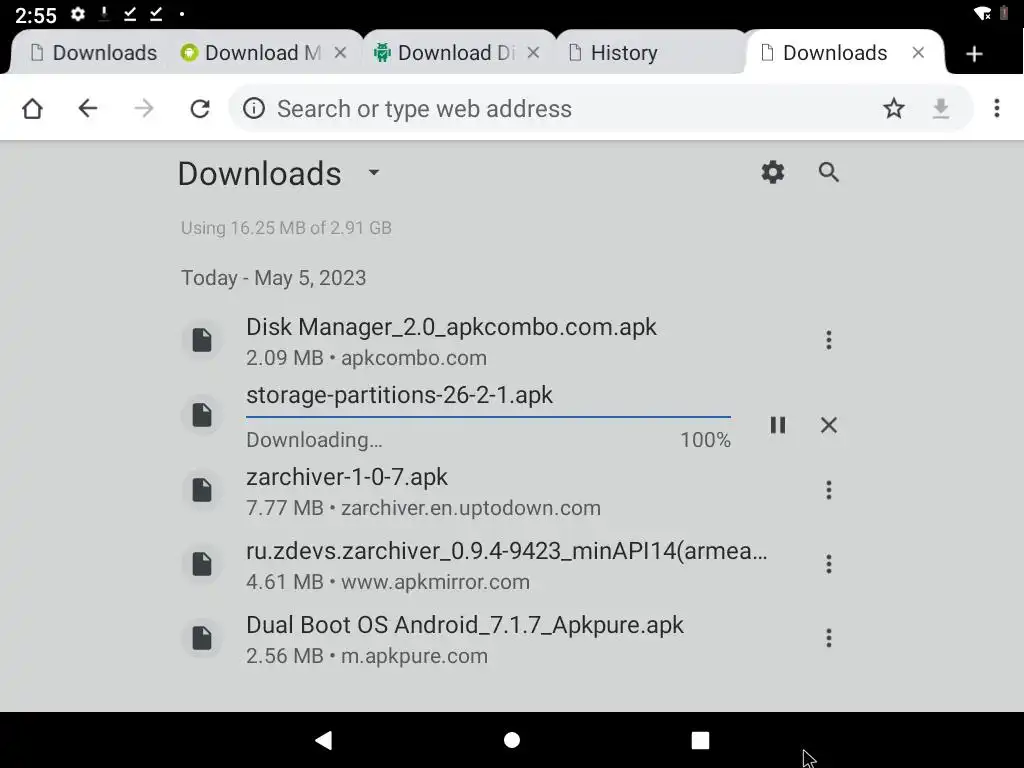Click the 2:55 clock in status bar
Viewport: 1024px width, 768px height.
point(36,15)
